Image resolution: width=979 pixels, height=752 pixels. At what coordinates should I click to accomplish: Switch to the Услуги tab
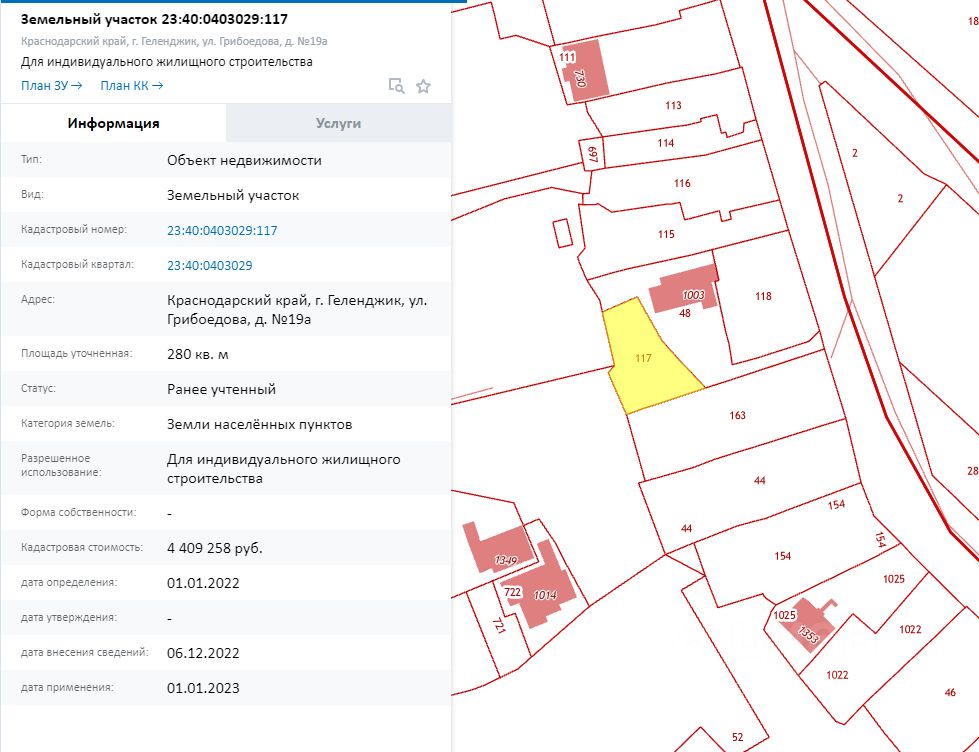[338, 123]
